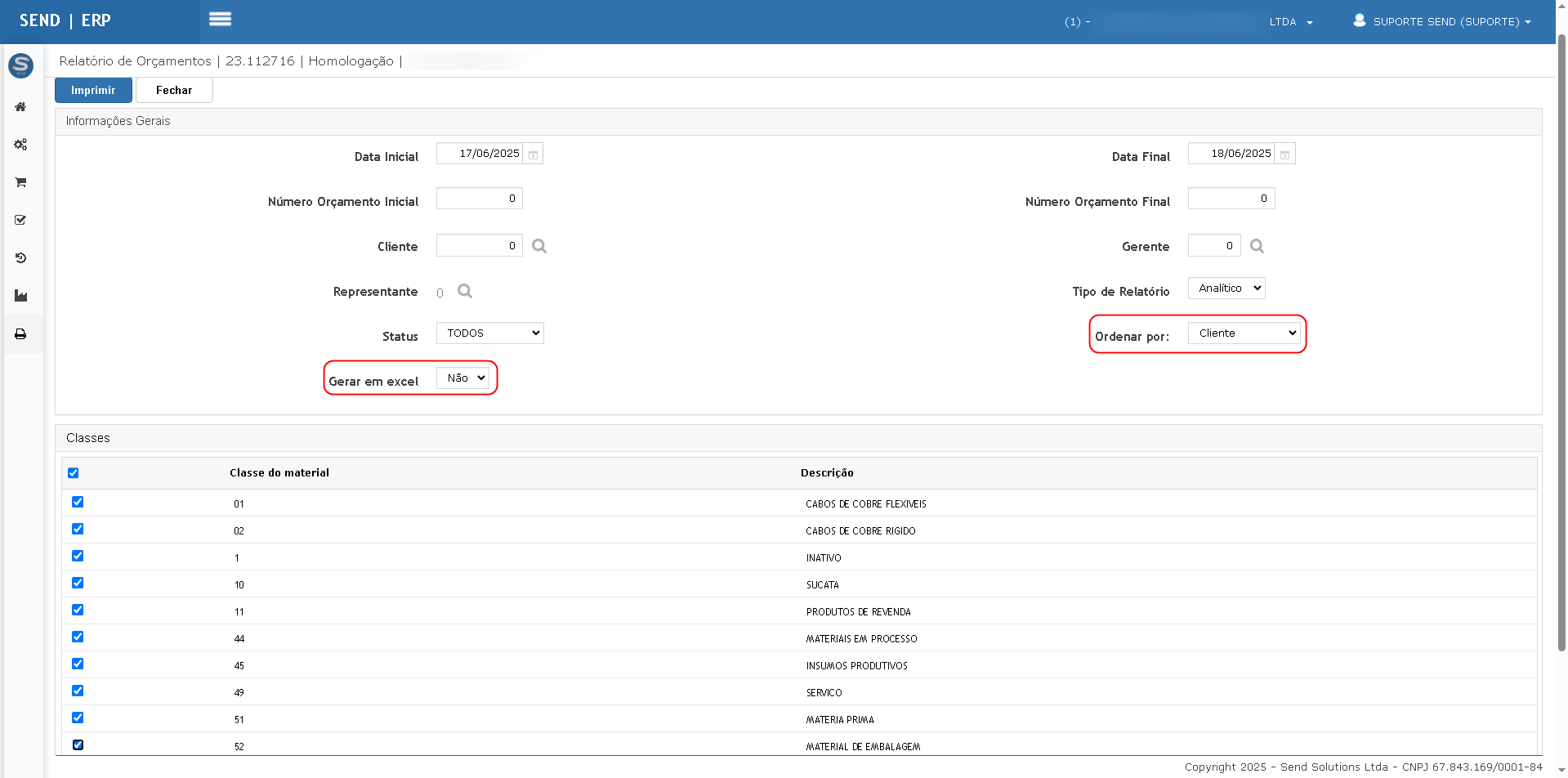
Task: Select the MATERIA PRIMA description cell
Action: pyautogui.click(x=840, y=720)
